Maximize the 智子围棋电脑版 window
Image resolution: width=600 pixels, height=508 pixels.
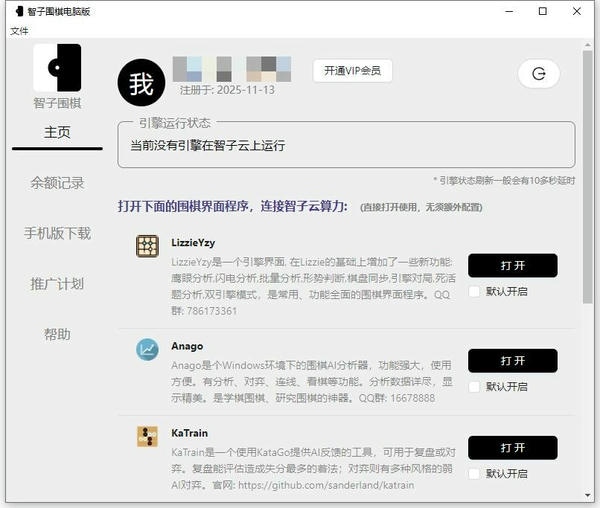(x=543, y=11)
